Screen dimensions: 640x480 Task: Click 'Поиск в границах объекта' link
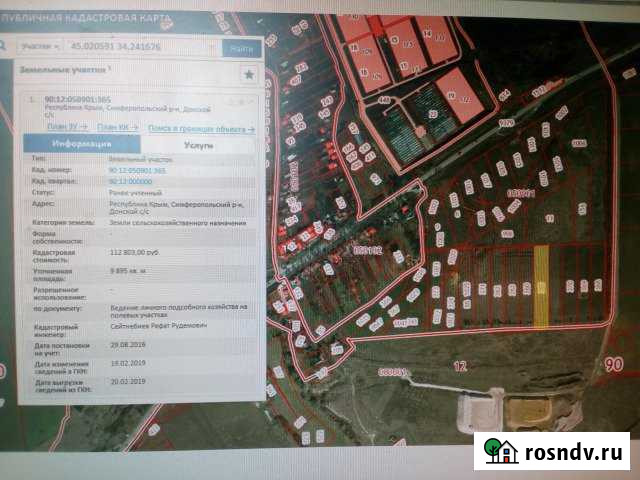200,128
